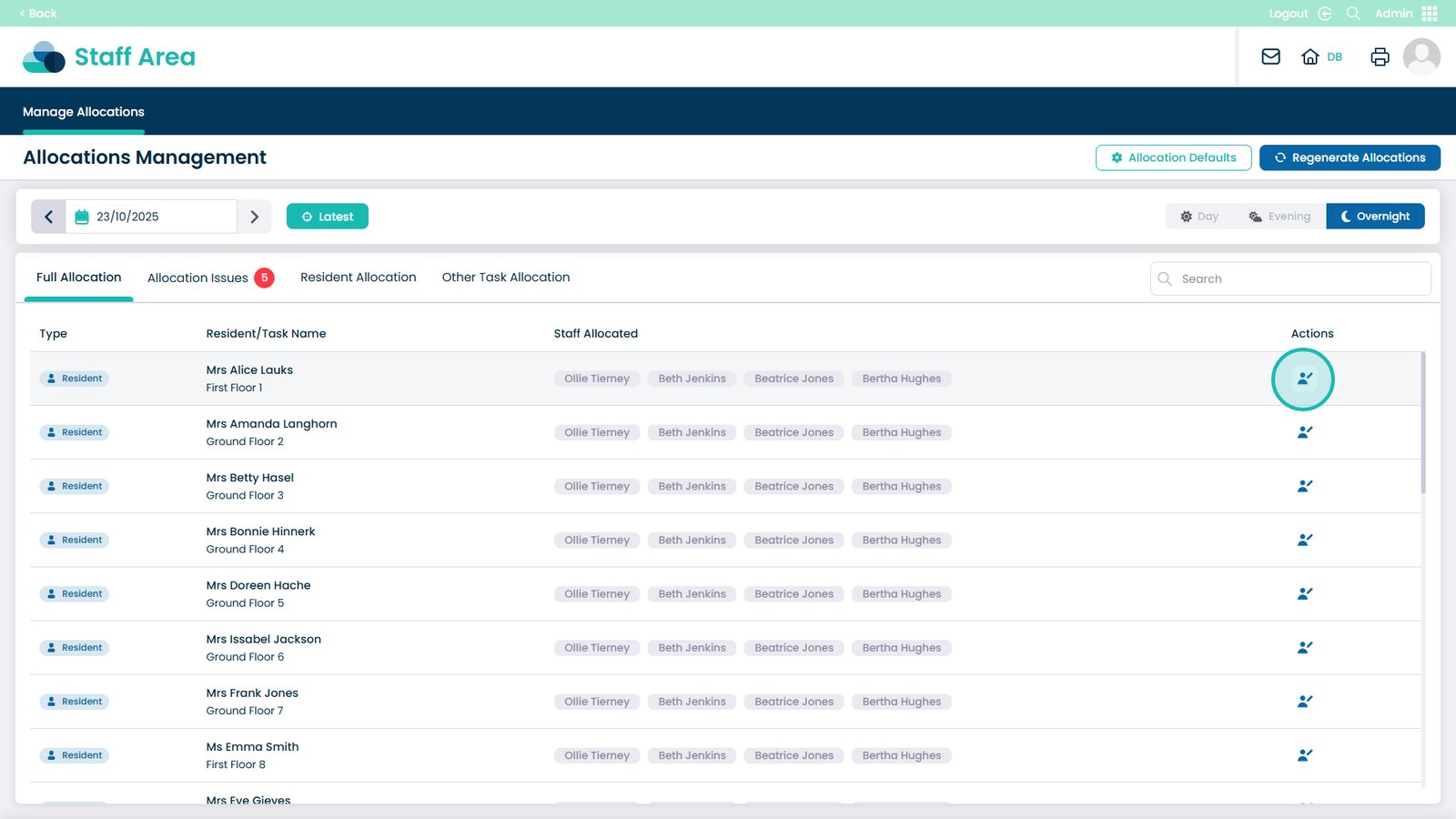Edit staff allocation for Mrs Betty Hasel
Image resolution: width=1456 pixels, height=819 pixels.
click(x=1304, y=486)
